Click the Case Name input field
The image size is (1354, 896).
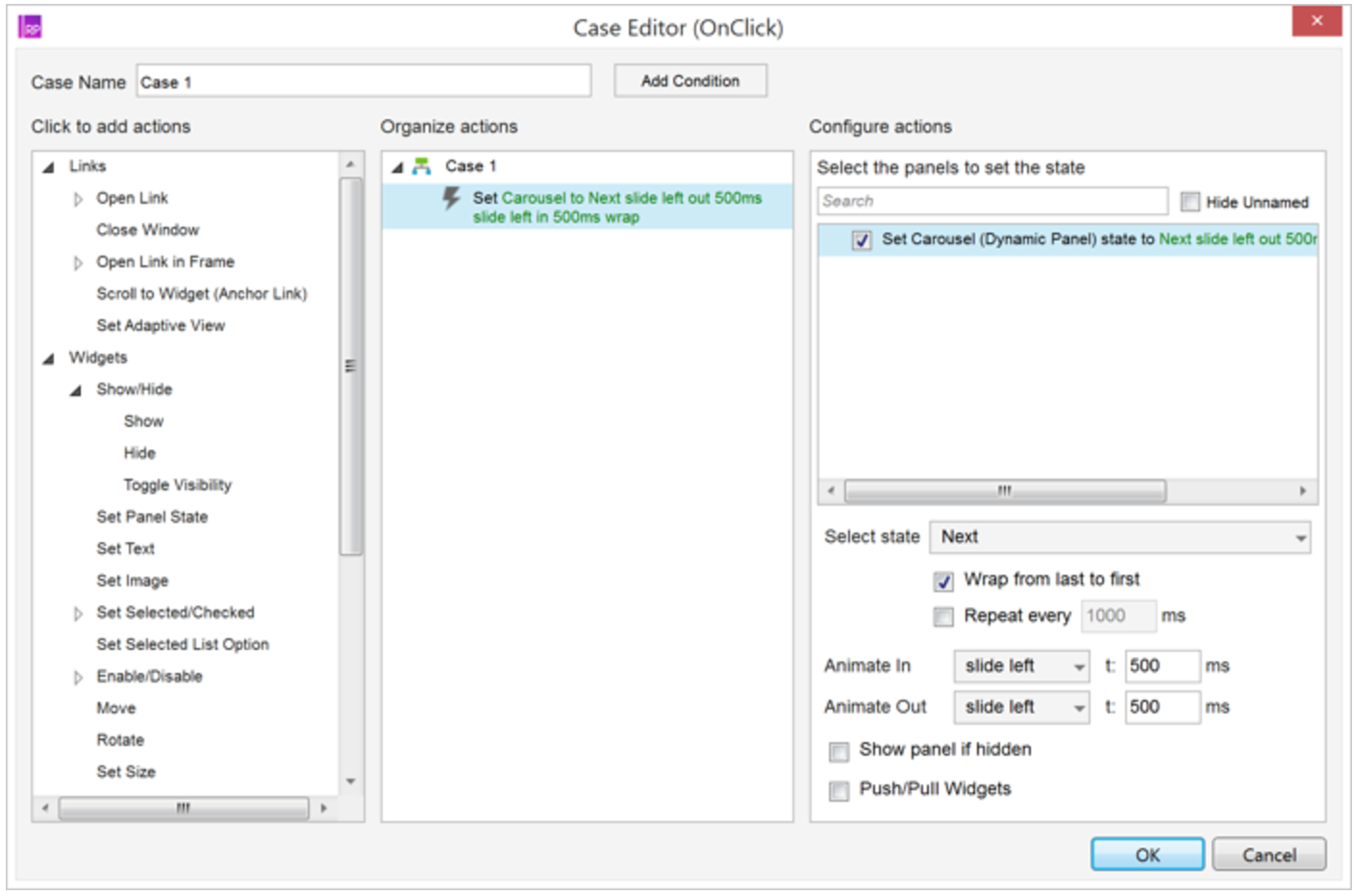364,82
